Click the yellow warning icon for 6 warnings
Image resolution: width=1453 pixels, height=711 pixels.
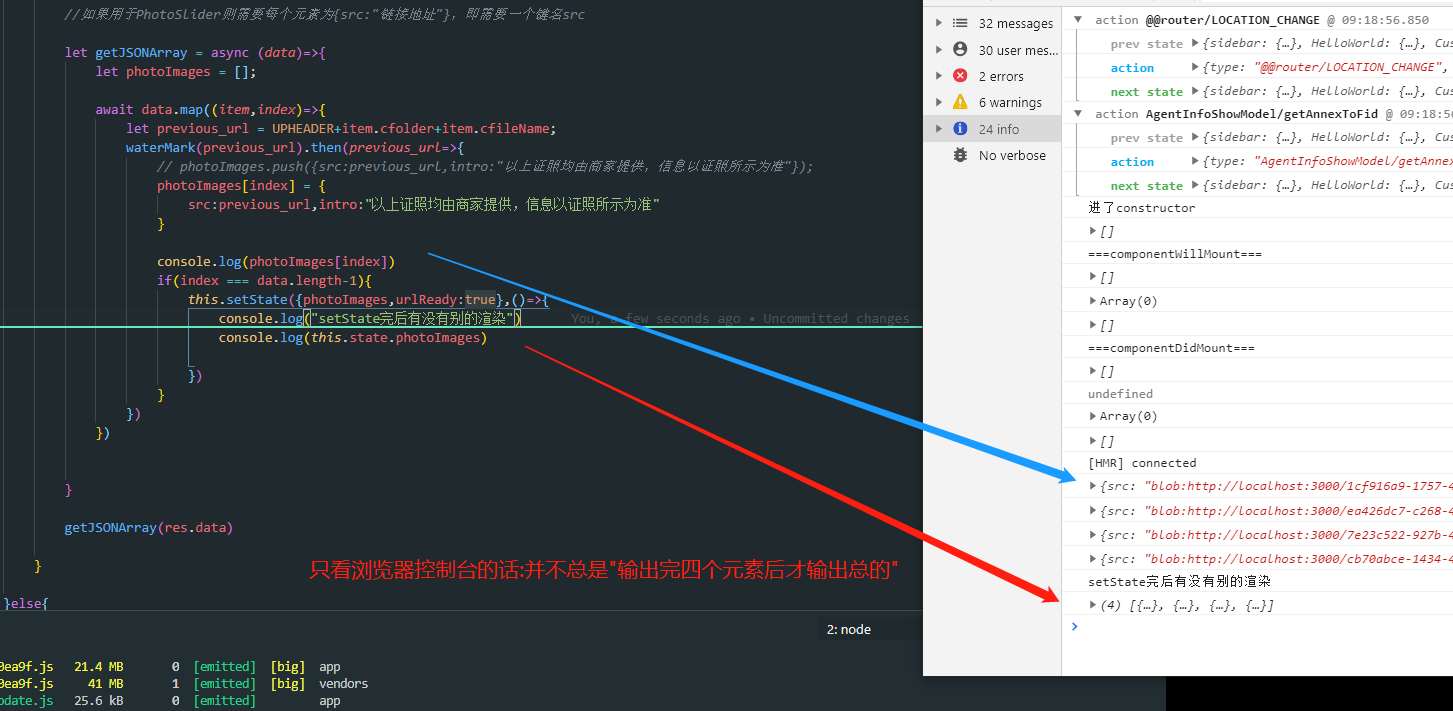[x=960, y=102]
